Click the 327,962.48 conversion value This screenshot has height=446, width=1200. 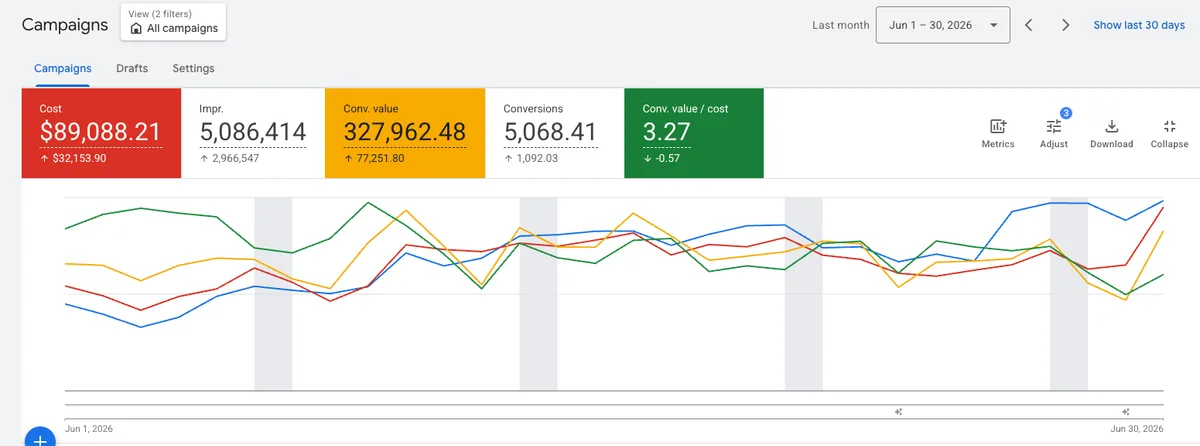coord(405,132)
